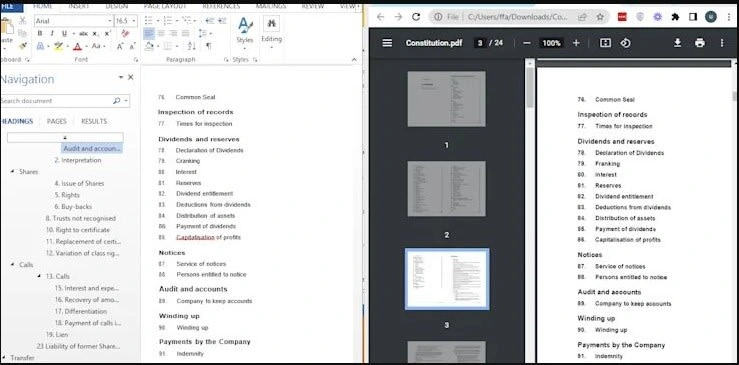Switch to the DESIGN ribbon tab
The width and height of the screenshot is (739, 365).
116,6
